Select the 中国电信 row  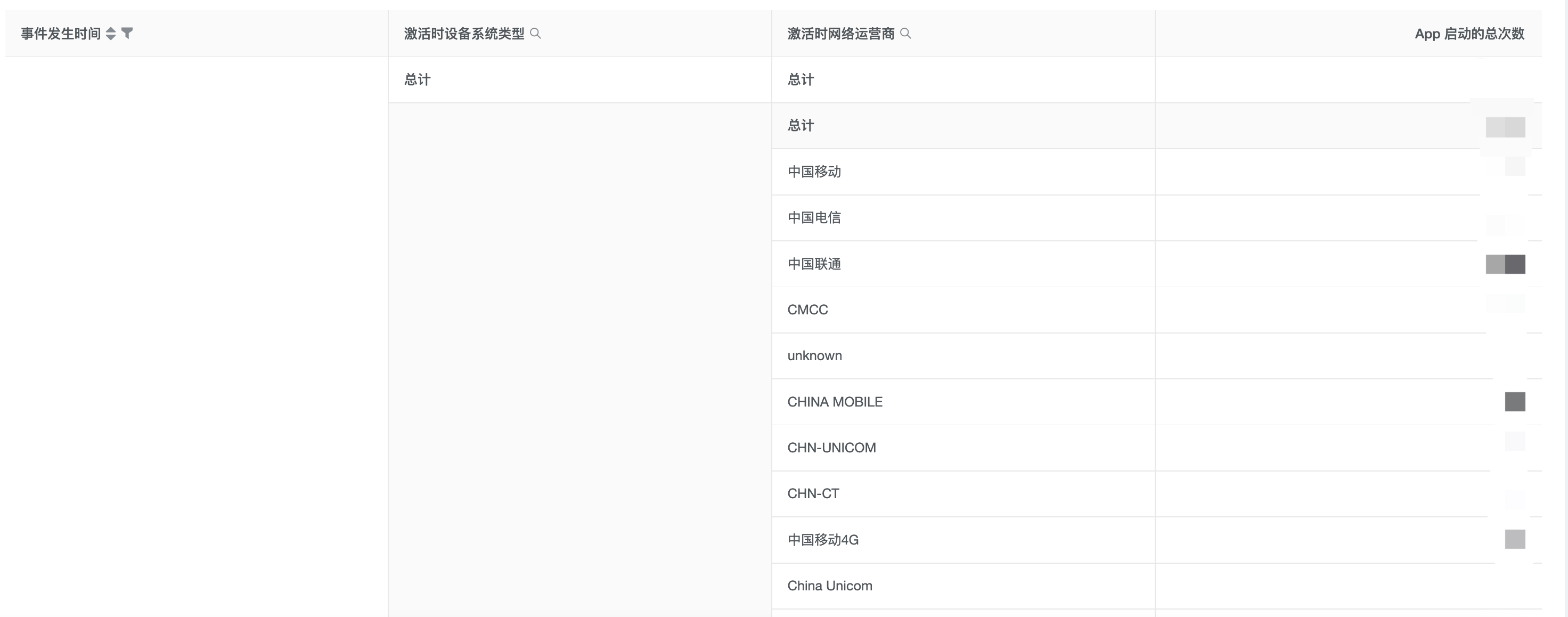(814, 217)
